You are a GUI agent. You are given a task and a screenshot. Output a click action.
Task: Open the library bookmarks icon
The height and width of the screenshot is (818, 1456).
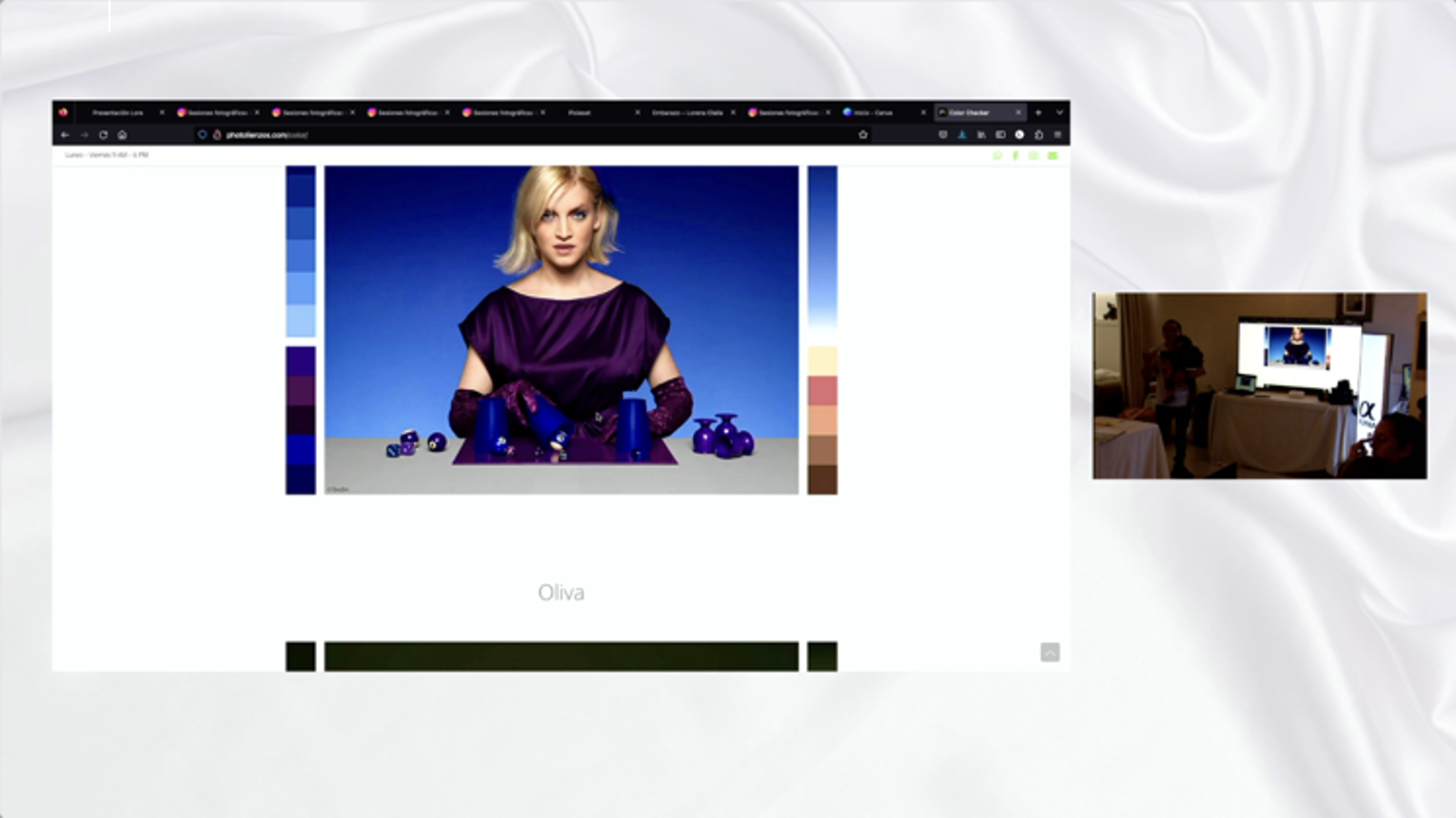[981, 135]
